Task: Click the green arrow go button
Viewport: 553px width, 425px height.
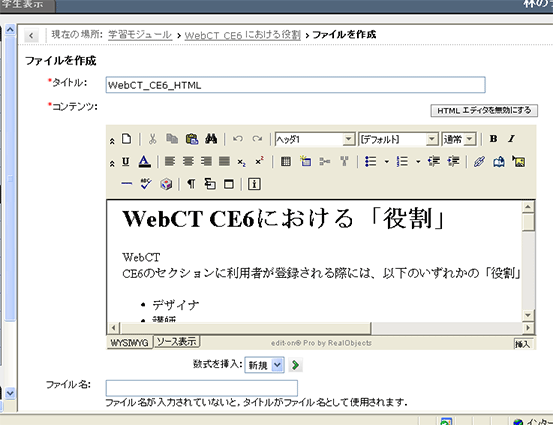Action: (296, 365)
